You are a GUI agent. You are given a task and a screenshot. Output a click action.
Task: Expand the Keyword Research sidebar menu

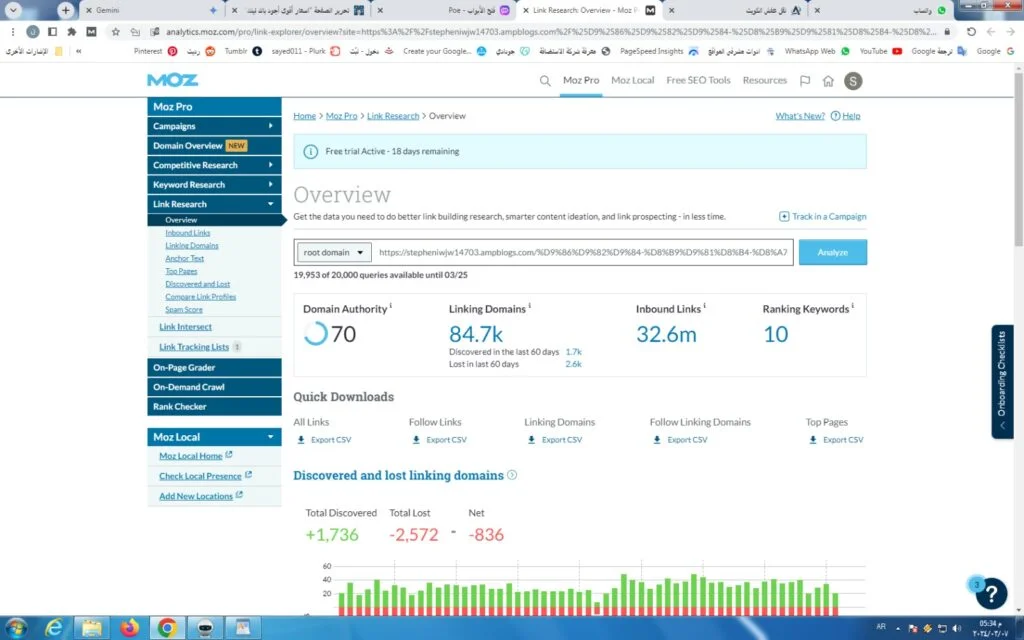[x=214, y=185]
